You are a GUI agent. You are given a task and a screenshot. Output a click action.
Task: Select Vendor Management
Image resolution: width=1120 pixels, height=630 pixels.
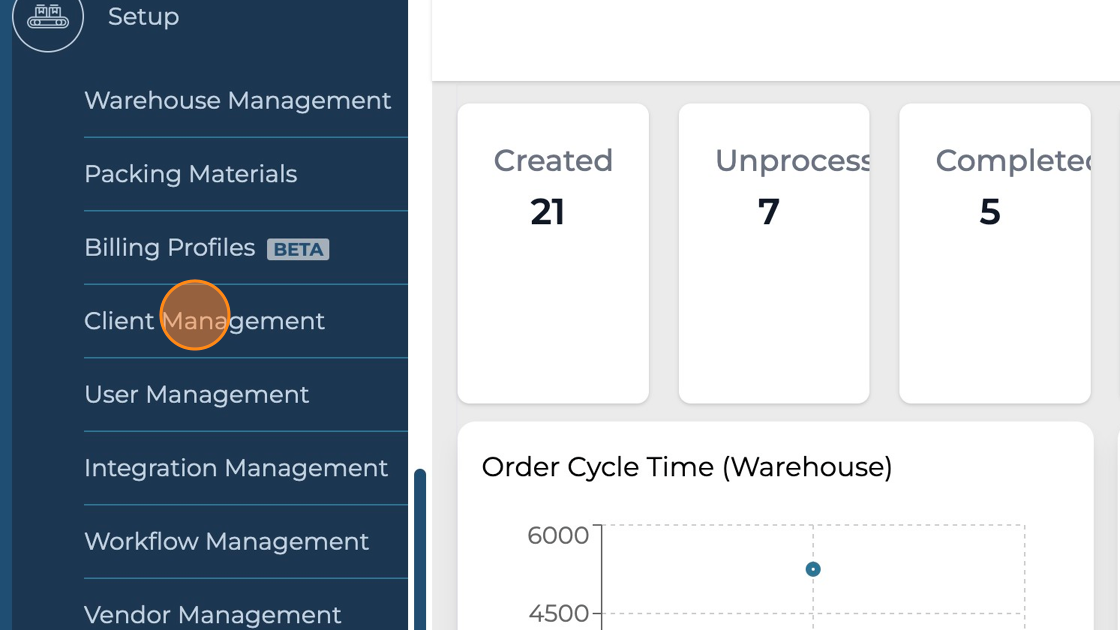[212, 614]
